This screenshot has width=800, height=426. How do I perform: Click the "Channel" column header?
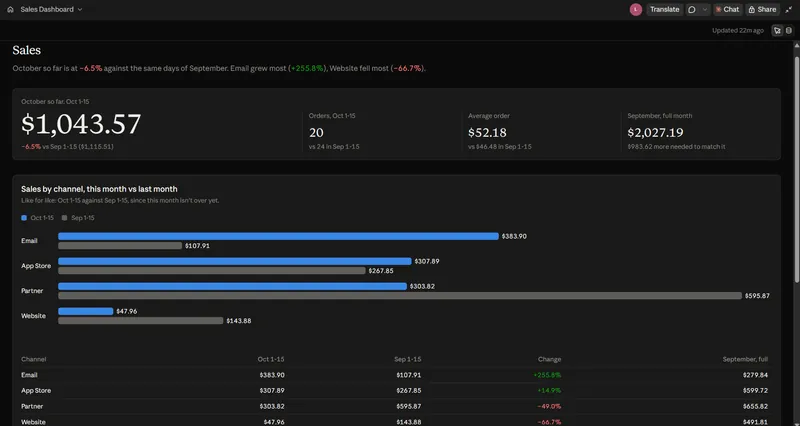tap(34, 359)
